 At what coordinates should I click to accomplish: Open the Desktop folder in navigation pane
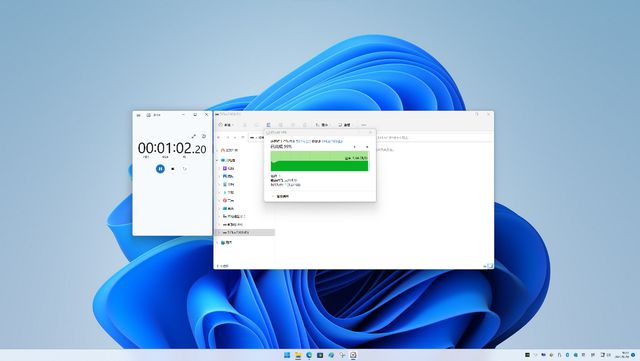point(228,208)
